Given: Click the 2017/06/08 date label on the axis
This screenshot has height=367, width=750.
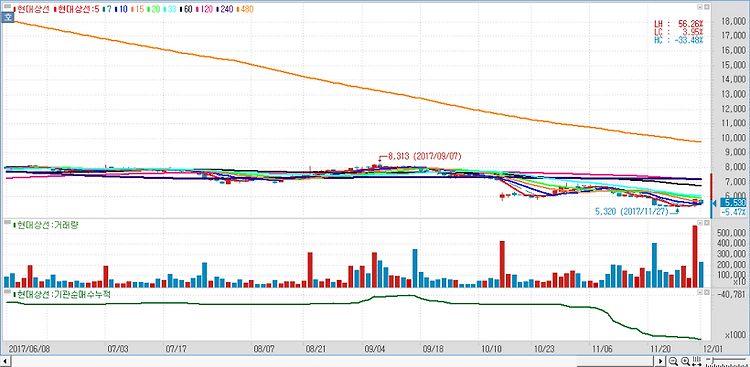Looking at the screenshot, I should tap(29, 349).
